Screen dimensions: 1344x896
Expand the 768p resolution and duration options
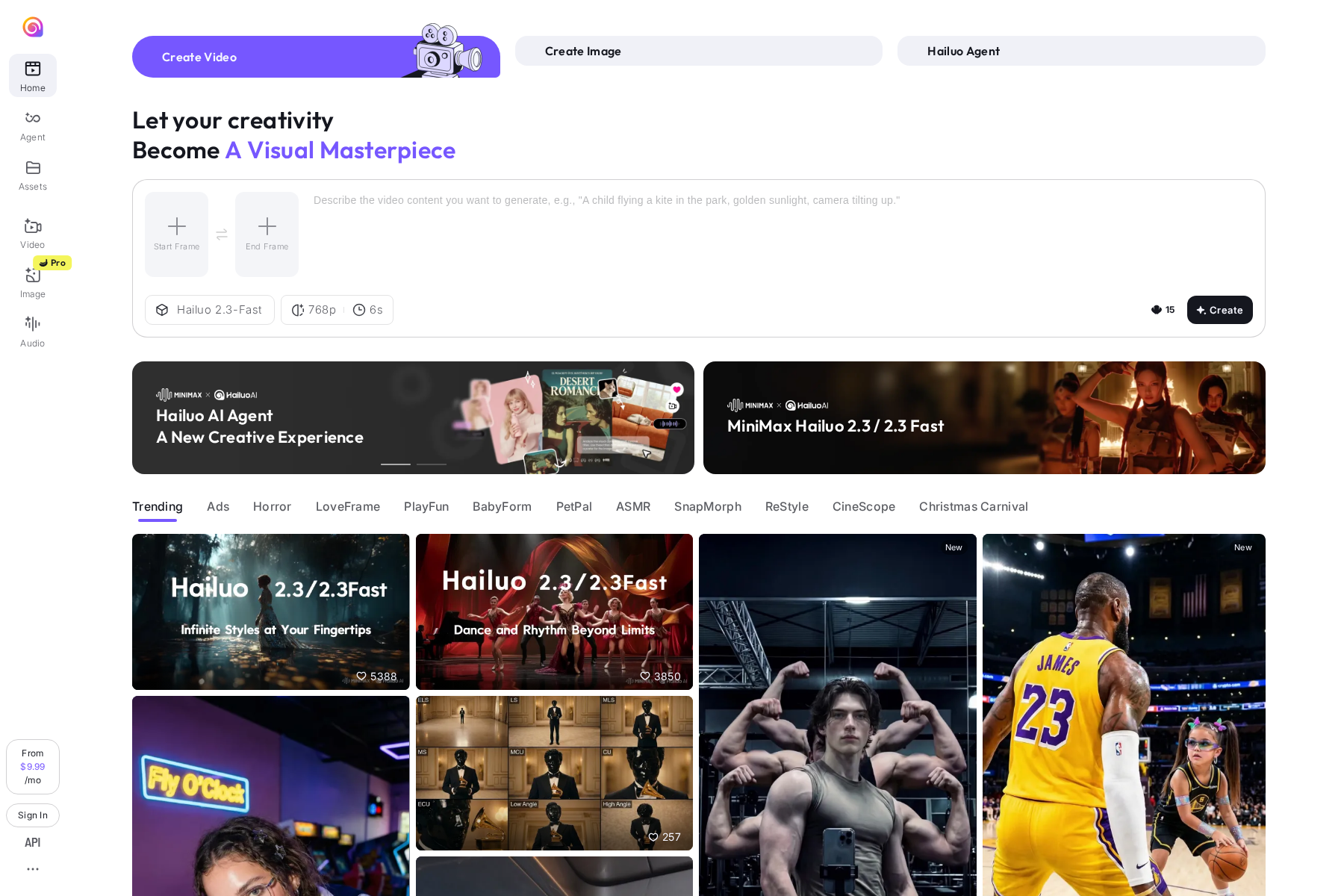point(337,310)
